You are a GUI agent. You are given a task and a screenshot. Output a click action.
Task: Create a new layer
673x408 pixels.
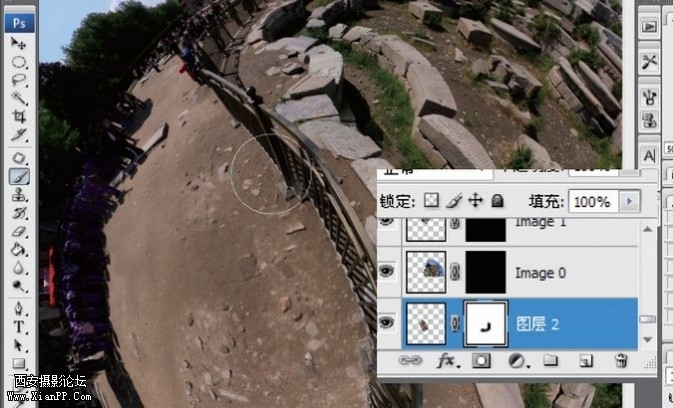click(x=585, y=361)
